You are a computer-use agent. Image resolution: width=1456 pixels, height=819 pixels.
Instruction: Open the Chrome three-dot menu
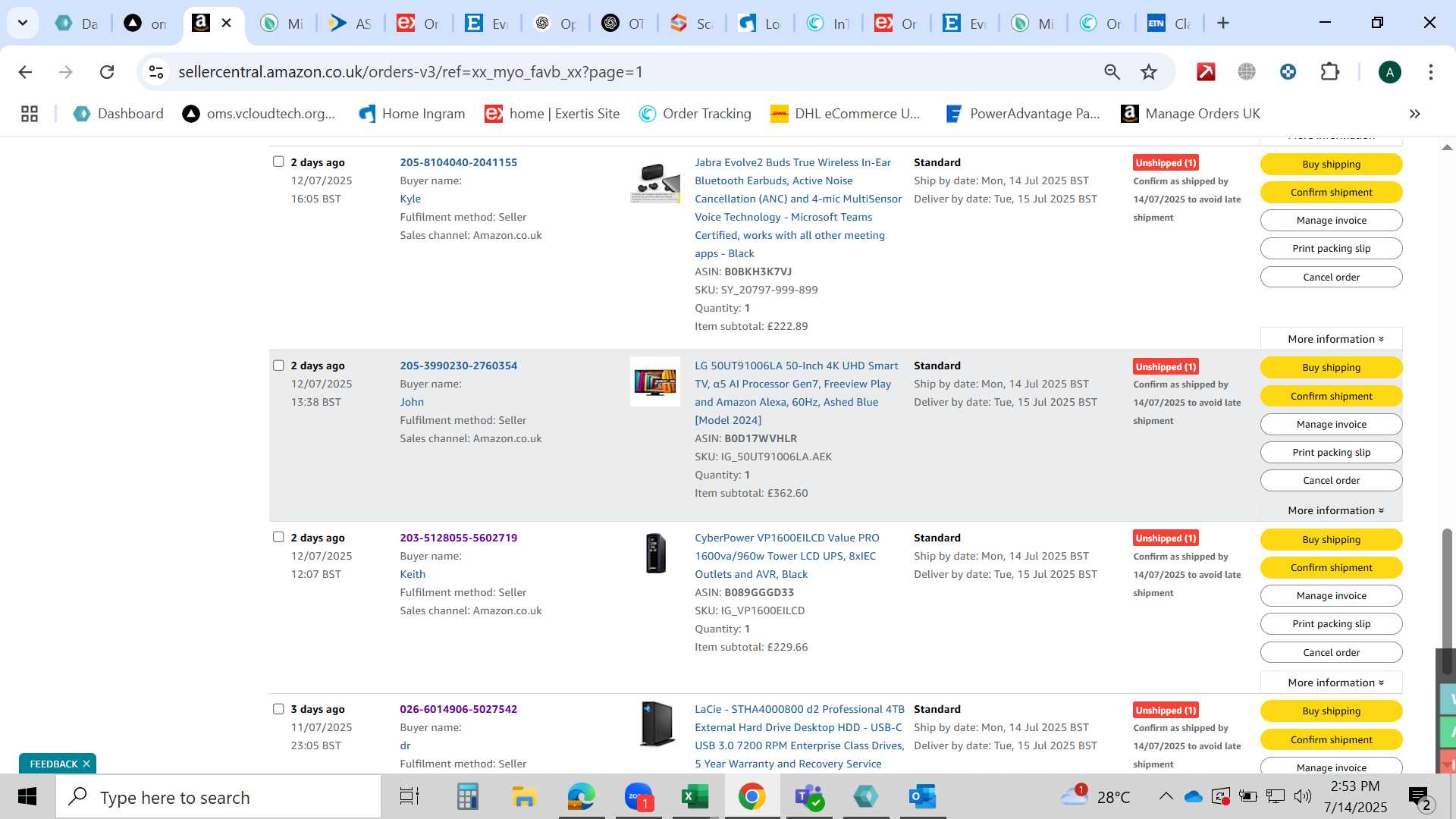pos(1430,72)
